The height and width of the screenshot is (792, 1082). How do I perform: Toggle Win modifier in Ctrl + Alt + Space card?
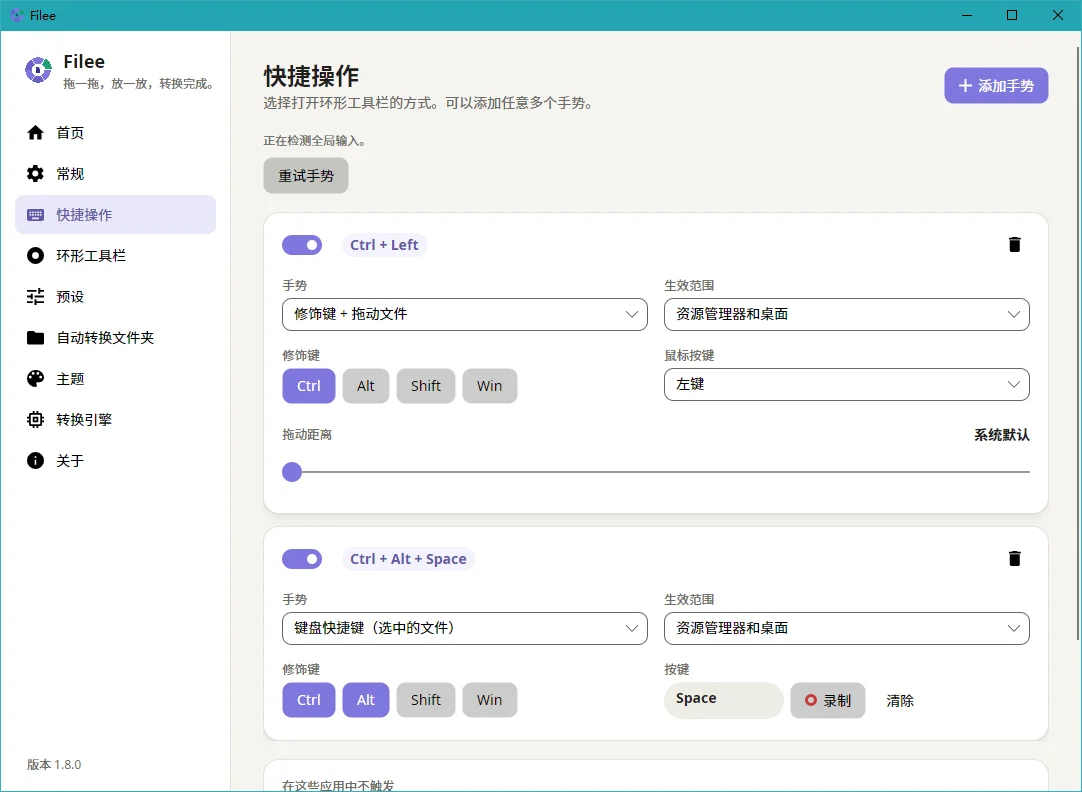(489, 700)
